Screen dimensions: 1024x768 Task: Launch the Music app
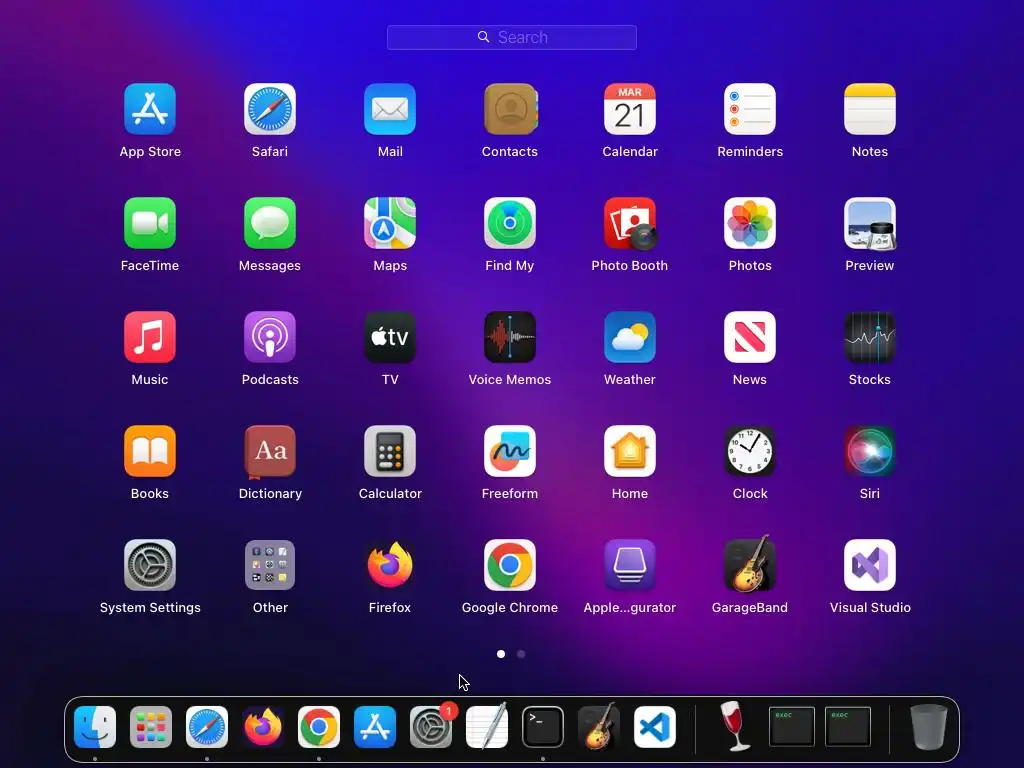point(150,337)
